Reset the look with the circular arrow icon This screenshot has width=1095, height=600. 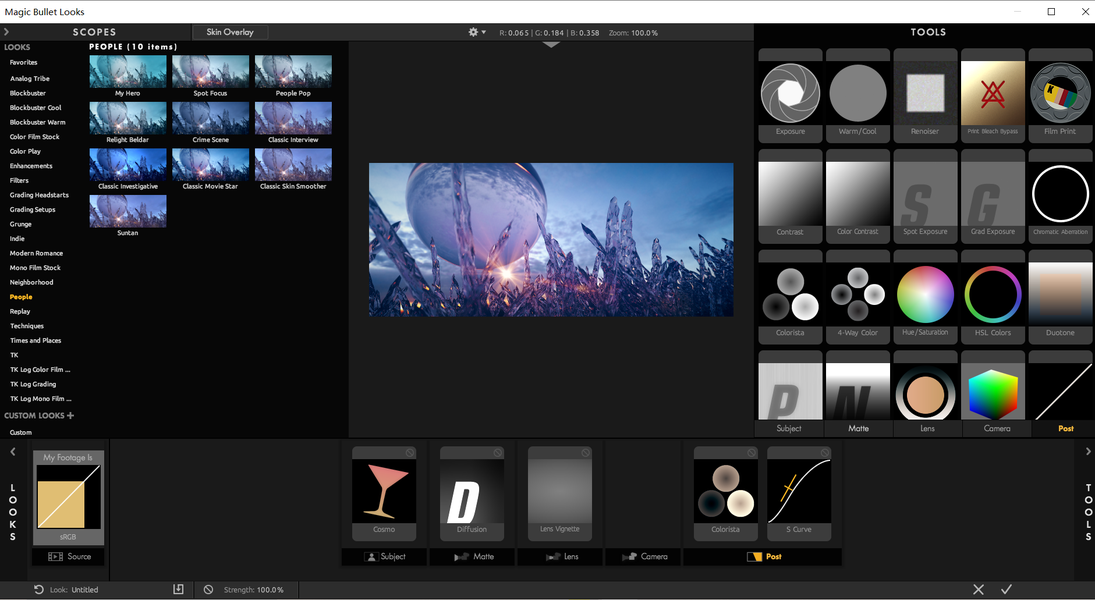(x=38, y=590)
